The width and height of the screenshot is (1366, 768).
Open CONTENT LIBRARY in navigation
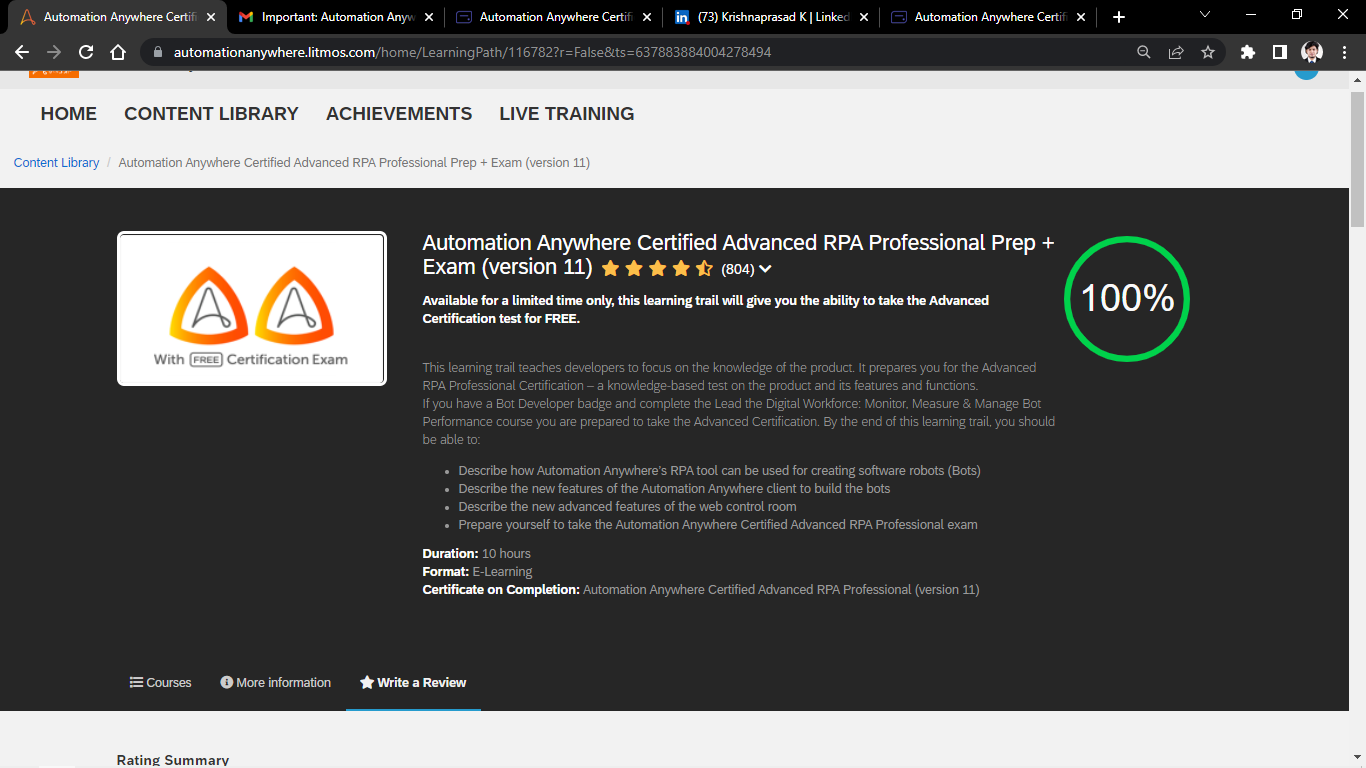tap(211, 114)
